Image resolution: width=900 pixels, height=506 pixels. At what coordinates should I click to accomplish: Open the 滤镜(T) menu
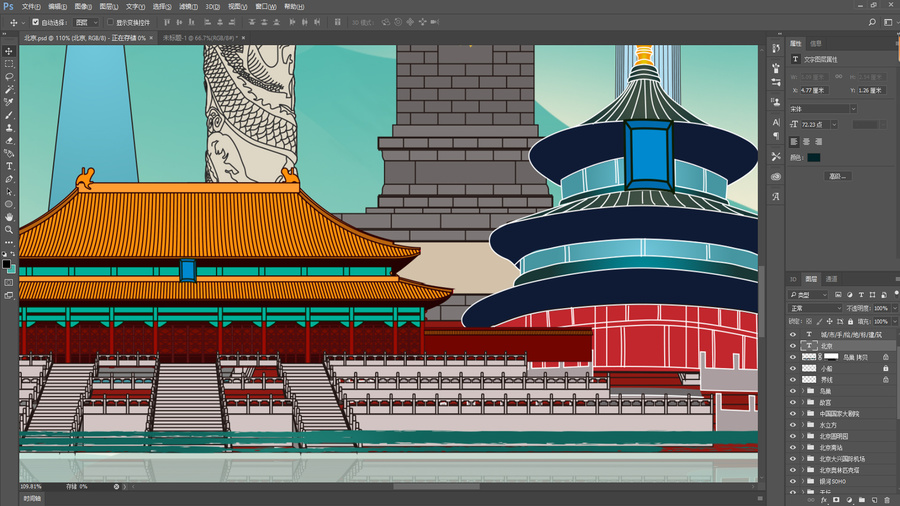click(x=188, y=7)
